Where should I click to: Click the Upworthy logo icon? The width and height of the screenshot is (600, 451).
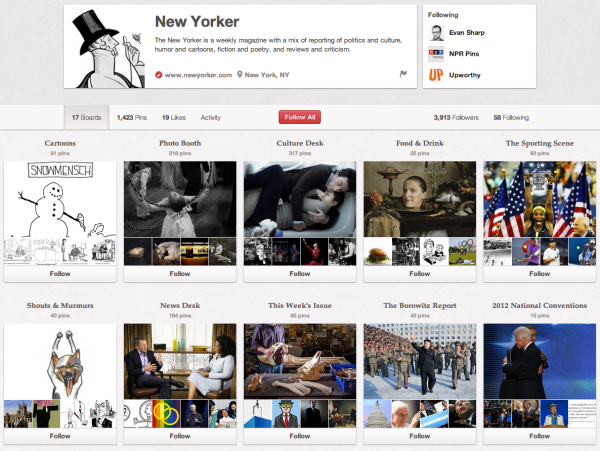click(436, 74)
